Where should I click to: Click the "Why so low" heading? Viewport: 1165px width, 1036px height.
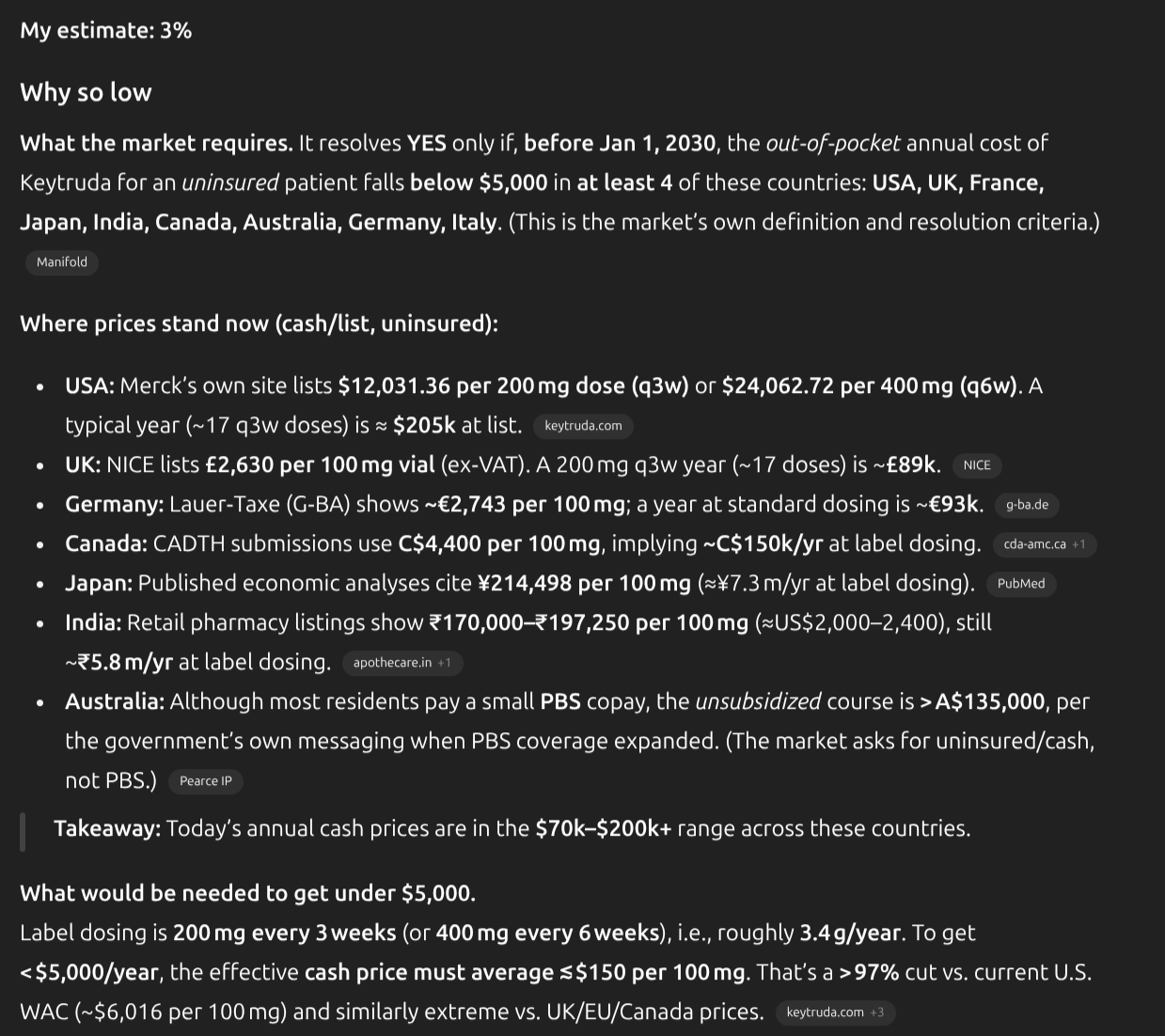[86, 92]
